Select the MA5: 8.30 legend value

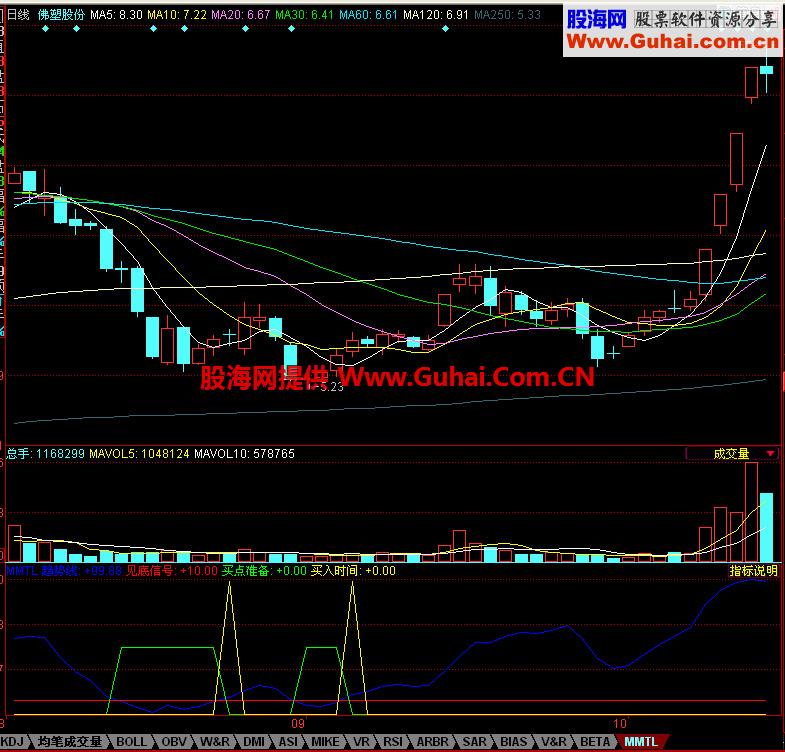point(116,15)
